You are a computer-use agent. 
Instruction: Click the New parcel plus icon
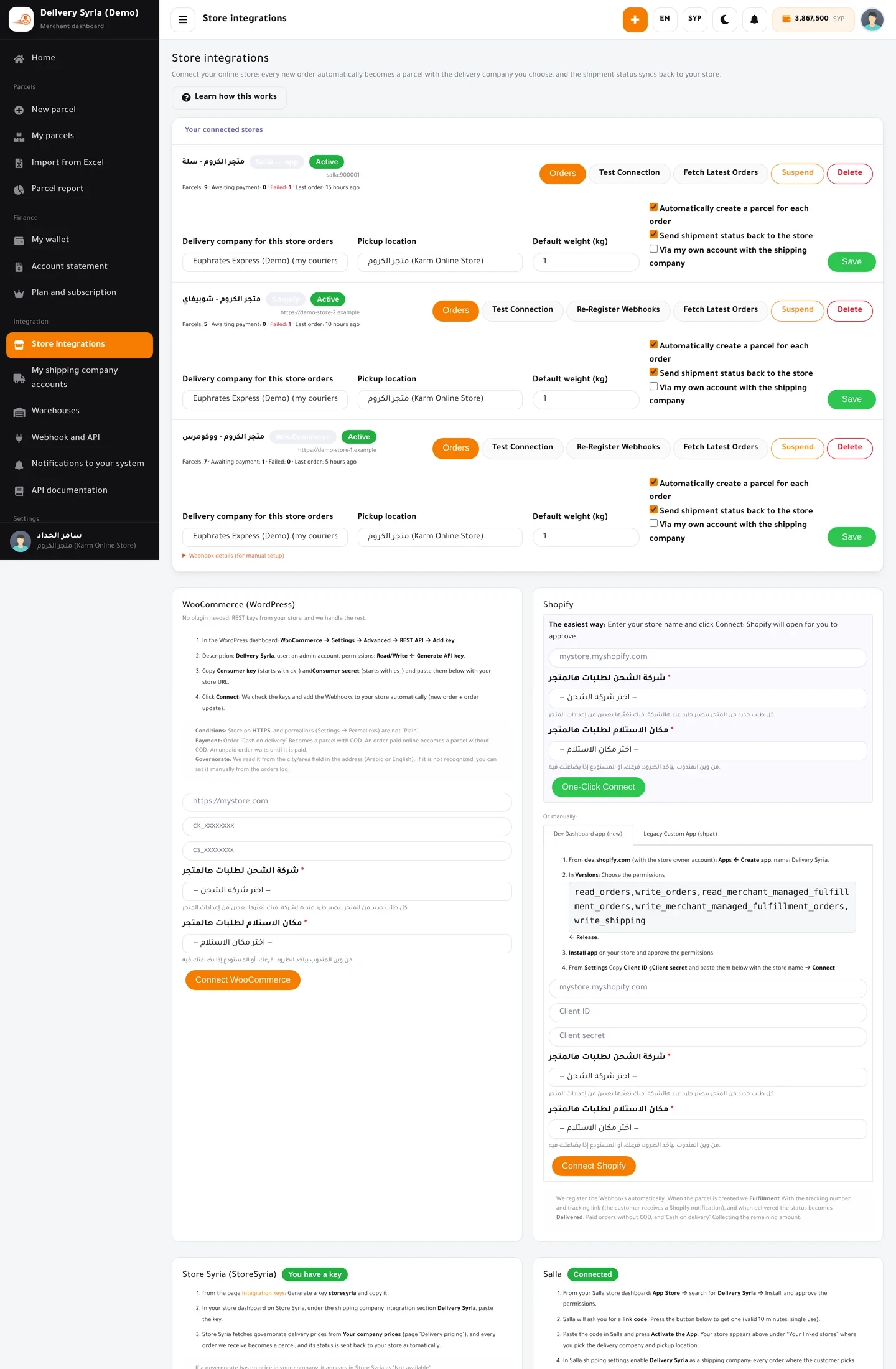click(x=19, y=110)
